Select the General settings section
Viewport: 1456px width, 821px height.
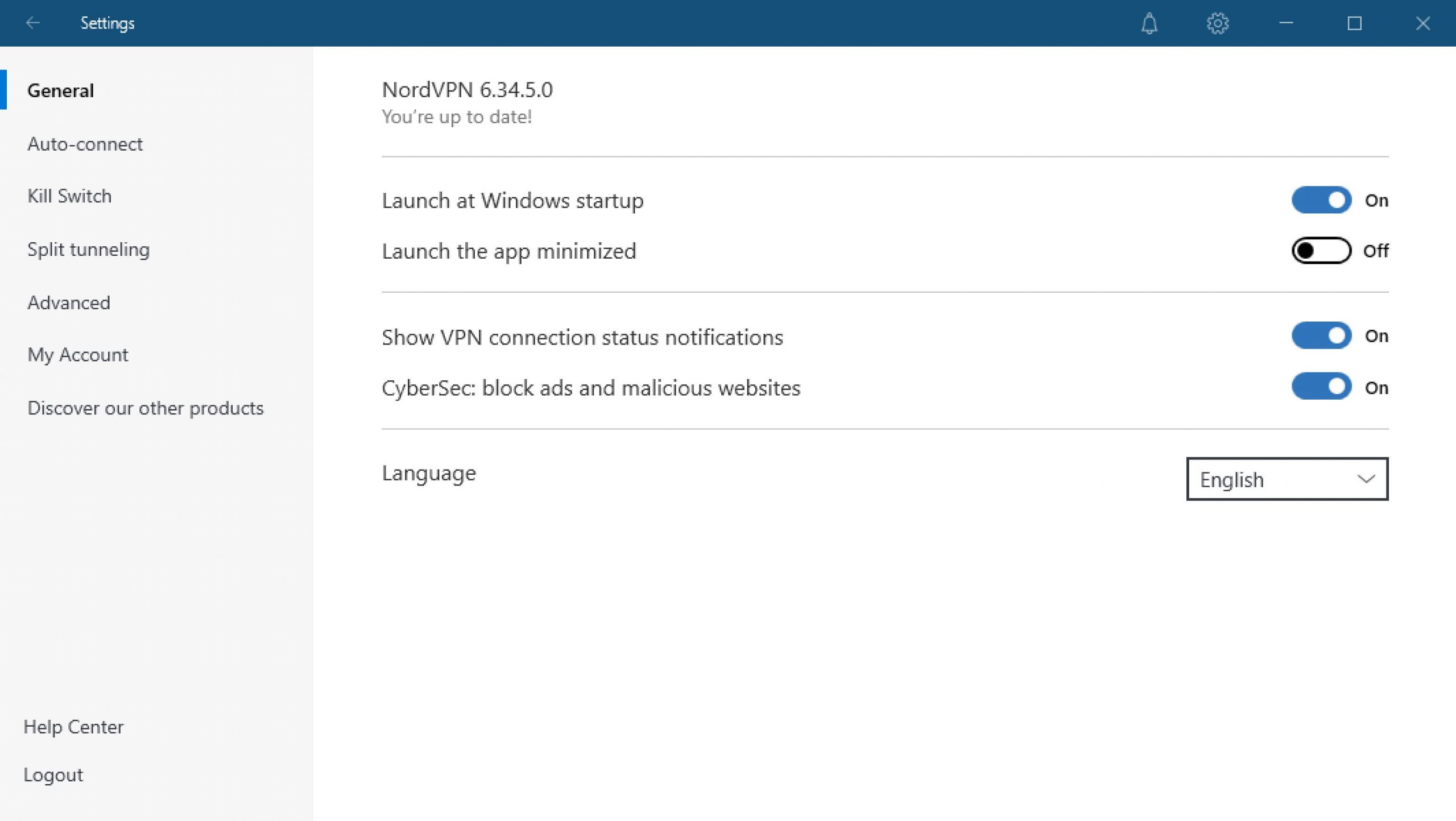pos(61,90)
